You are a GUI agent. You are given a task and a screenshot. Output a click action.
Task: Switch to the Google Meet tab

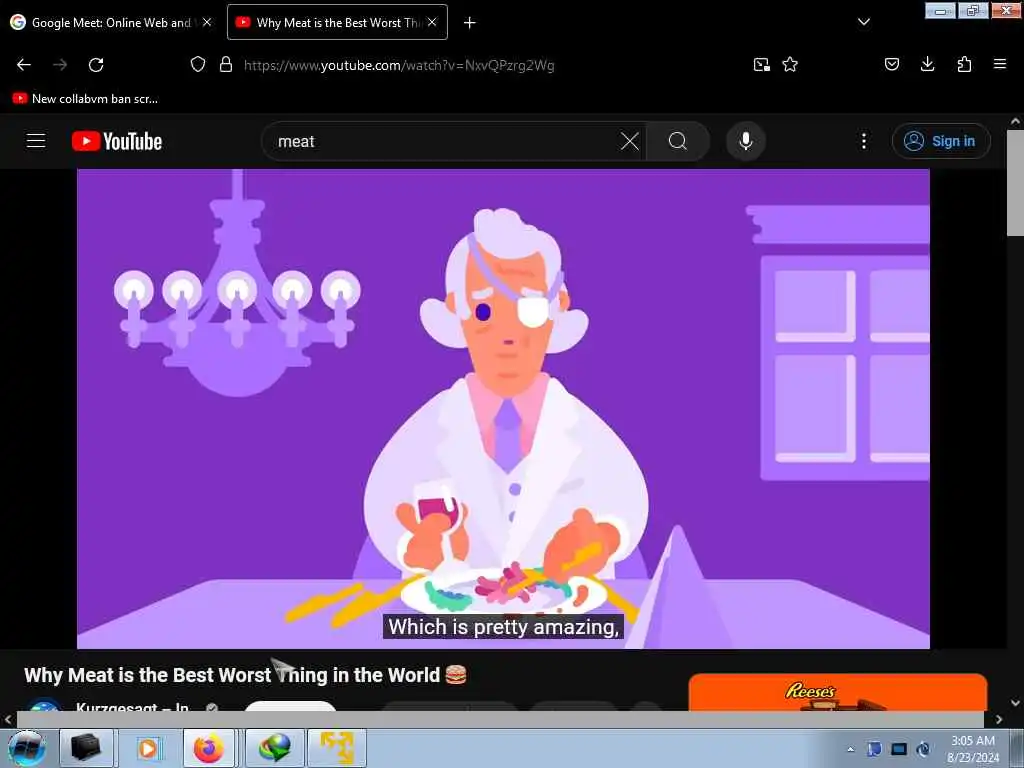coord(111,22)
